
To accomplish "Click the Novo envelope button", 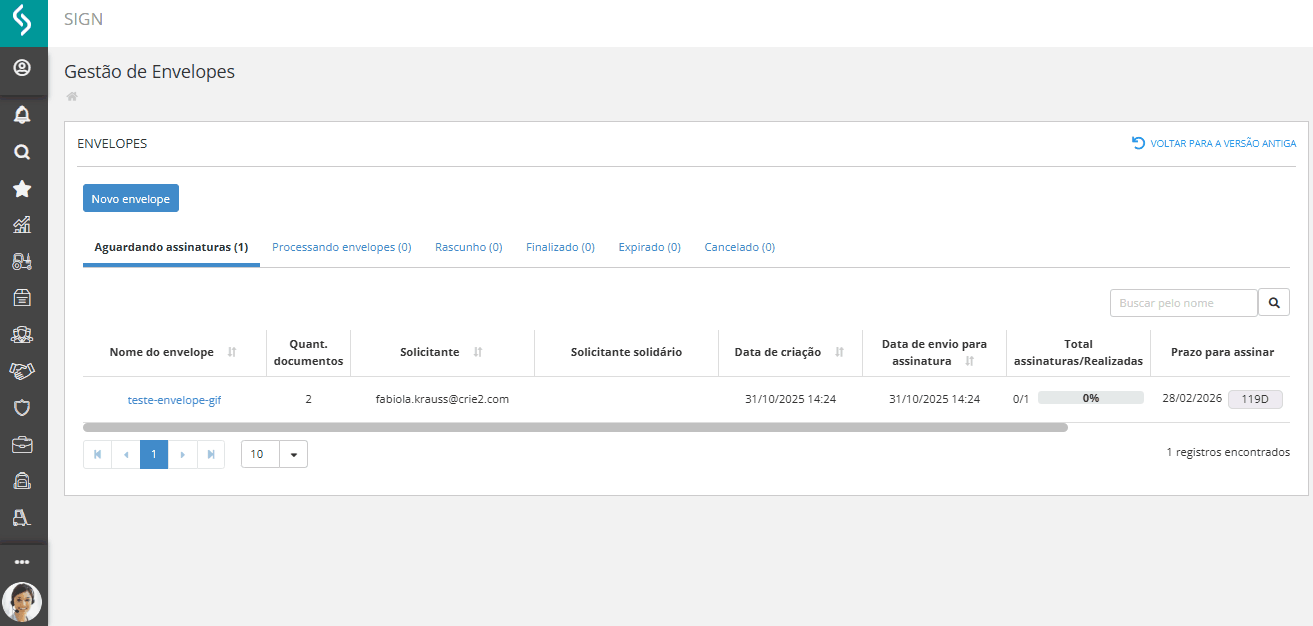I will (131, 198).
